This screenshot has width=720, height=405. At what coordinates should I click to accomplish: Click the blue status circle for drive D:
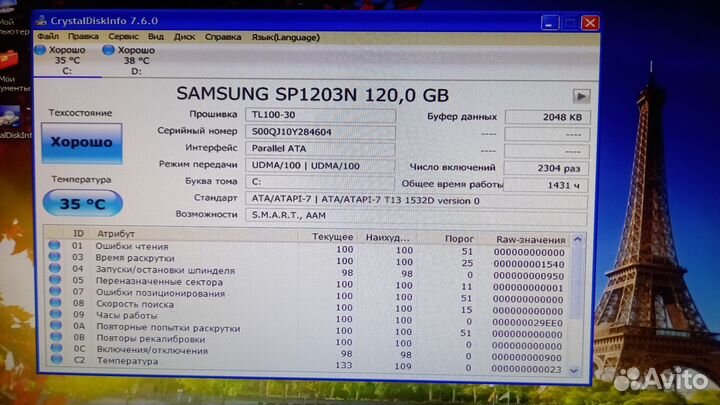pyautogui.click(x=108, y=50)
